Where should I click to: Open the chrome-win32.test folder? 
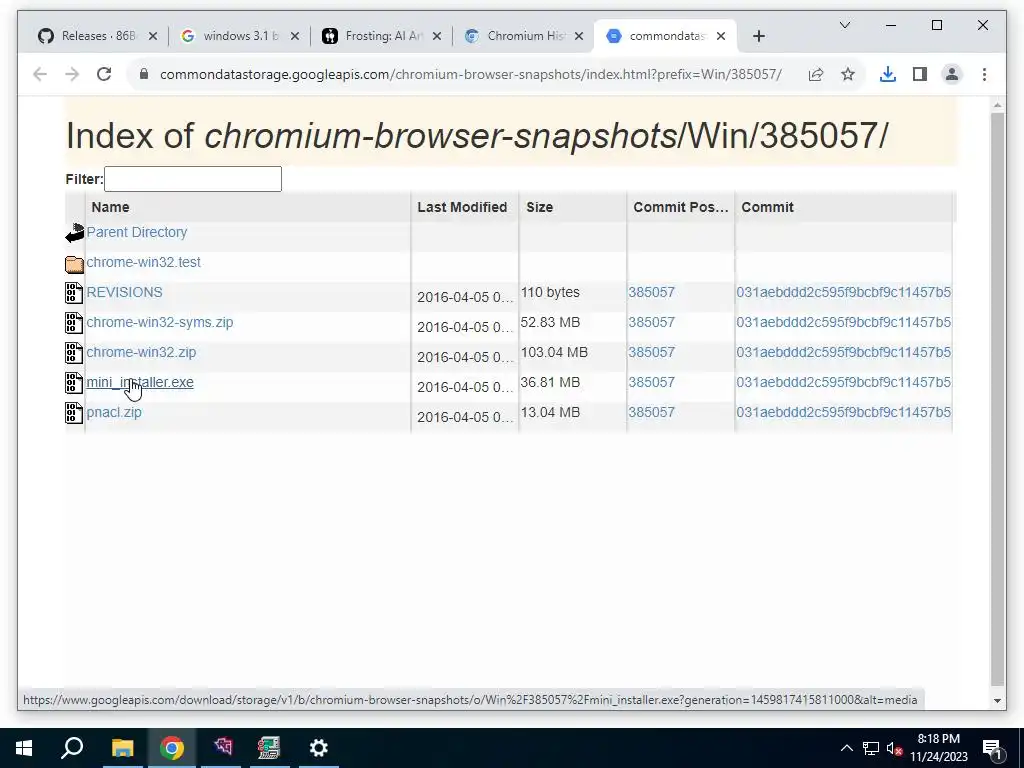pos(143,263)
